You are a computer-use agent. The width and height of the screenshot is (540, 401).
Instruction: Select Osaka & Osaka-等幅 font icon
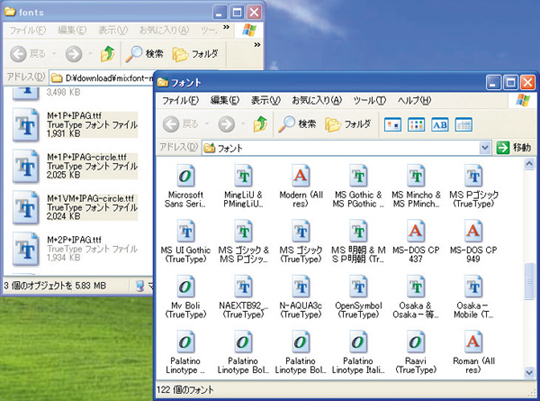pos(416,287)
